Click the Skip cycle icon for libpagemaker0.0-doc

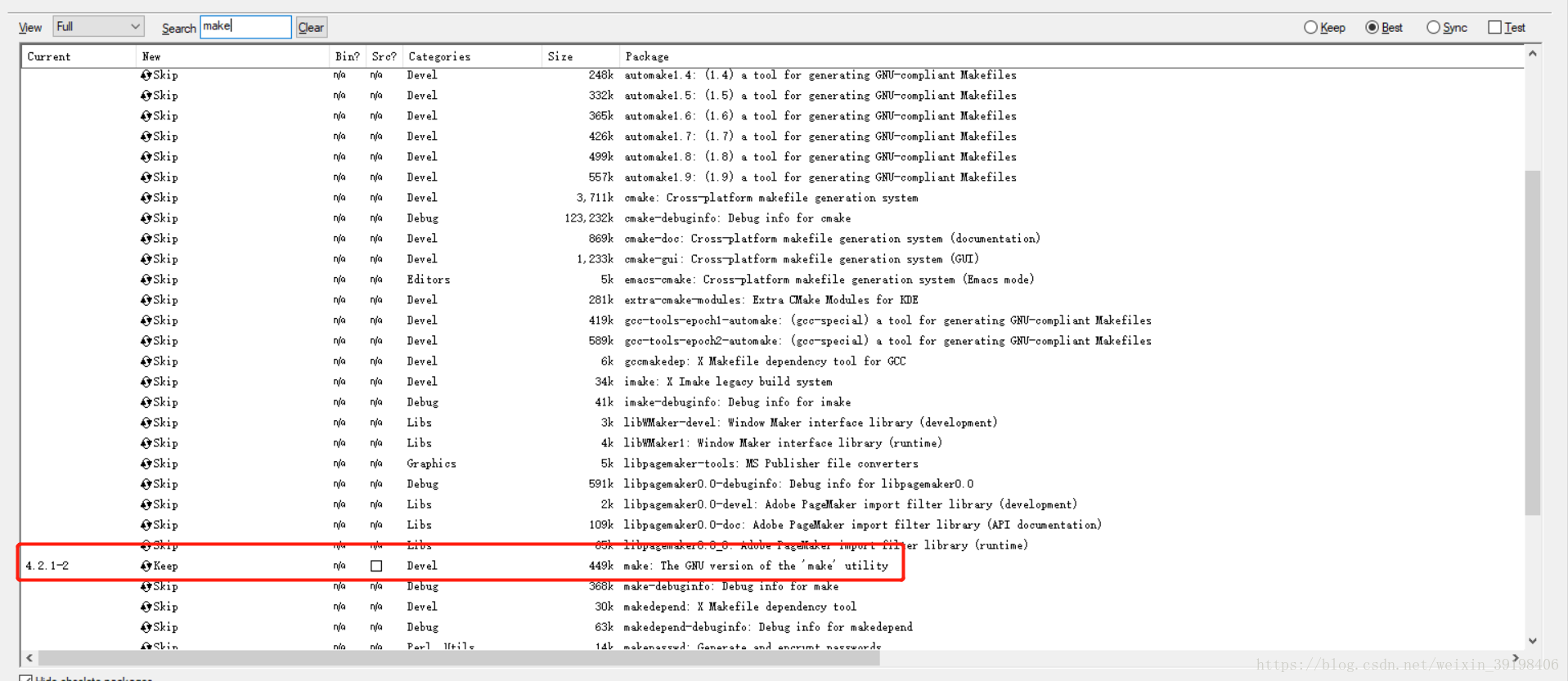[x=146, y=525]
